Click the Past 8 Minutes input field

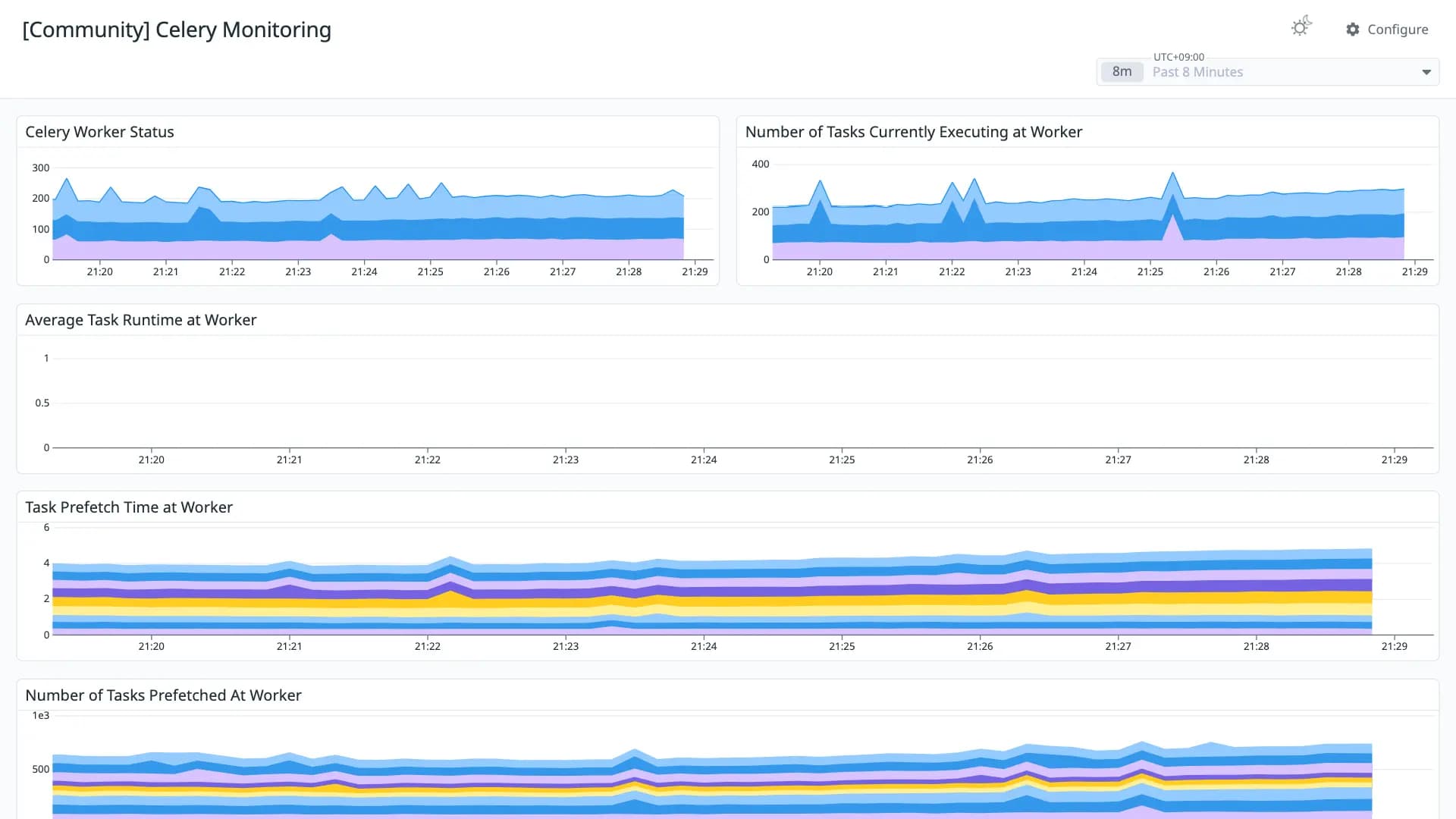(x=1268, y=72)
